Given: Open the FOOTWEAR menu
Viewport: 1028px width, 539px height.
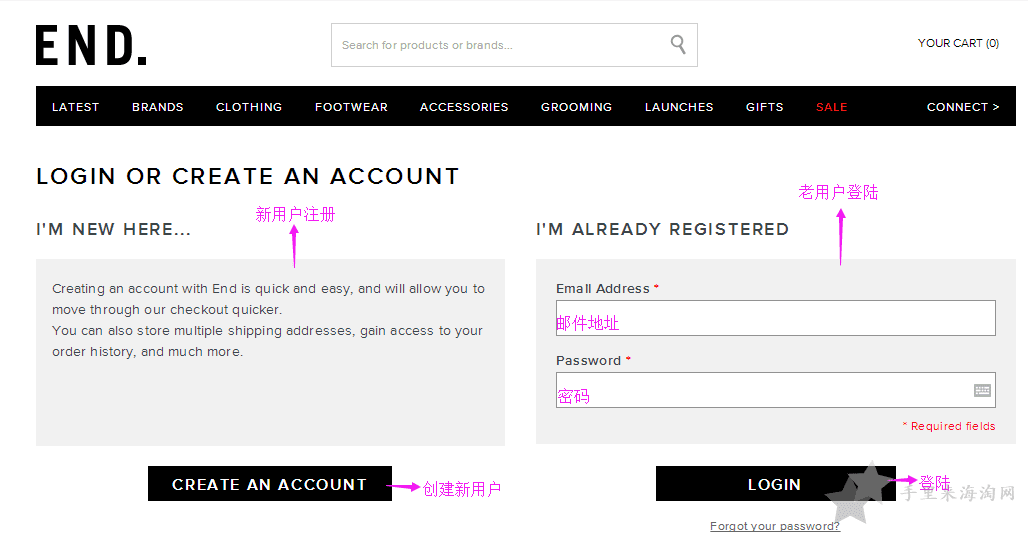Looking at the screenshot, I should click(351, 107).
